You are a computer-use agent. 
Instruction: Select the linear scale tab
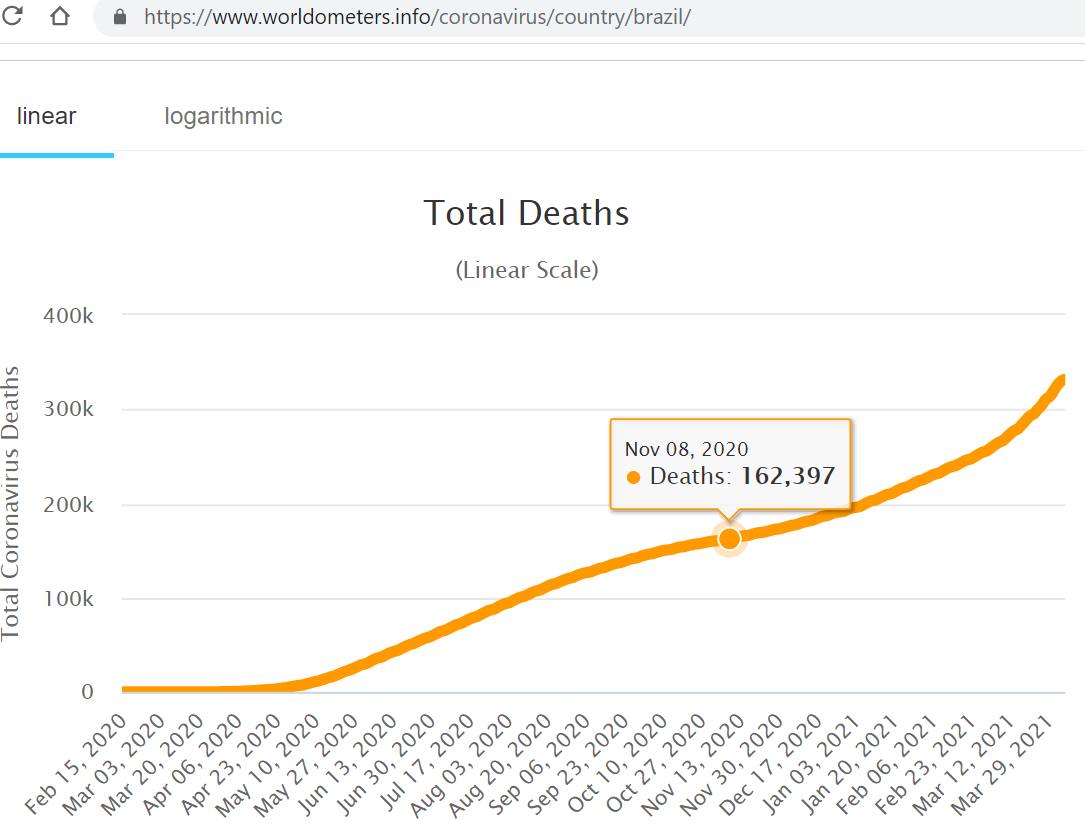pyautogui.click(x=47, y=116)
